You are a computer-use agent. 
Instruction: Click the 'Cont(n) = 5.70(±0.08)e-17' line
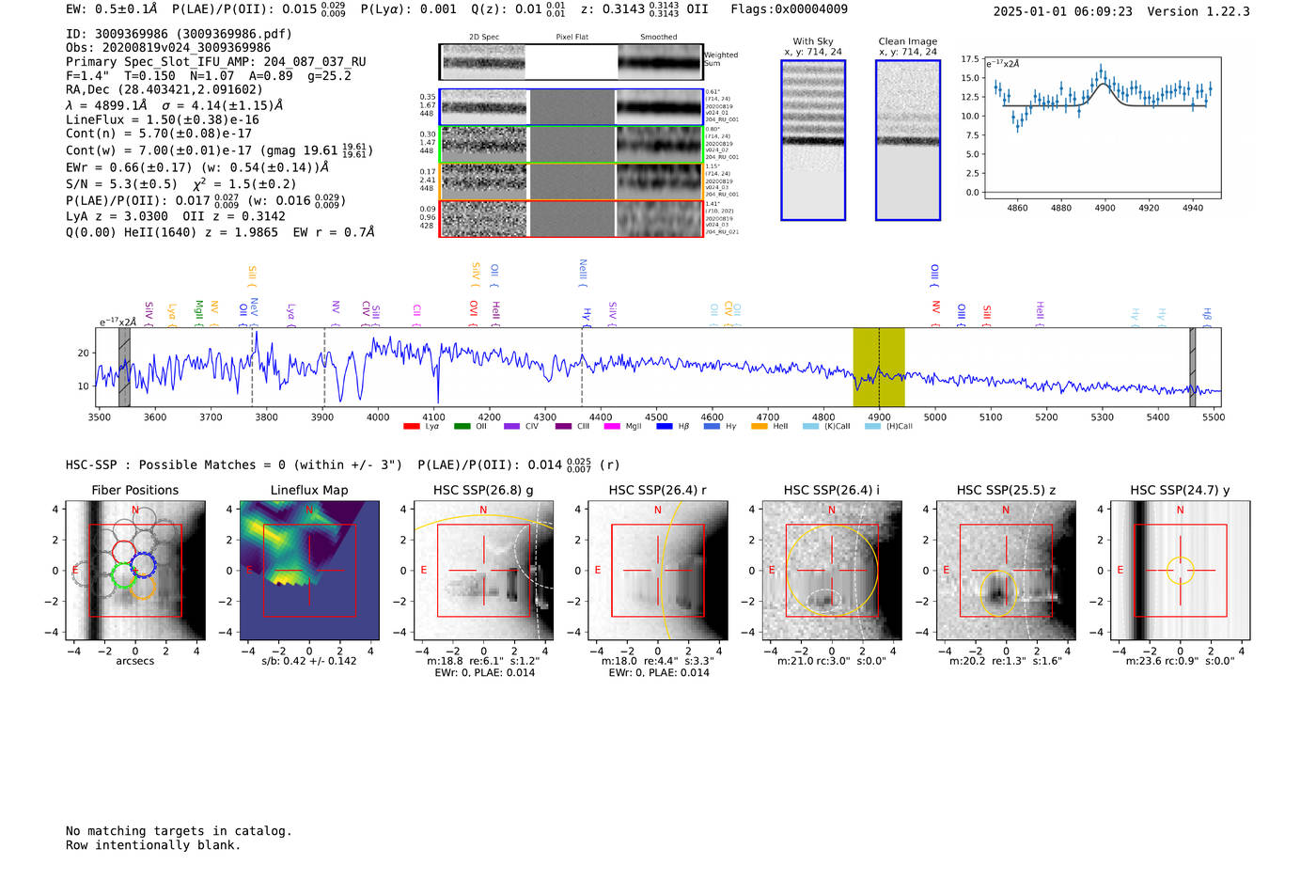pyautogui.click(x=159, y=134)
